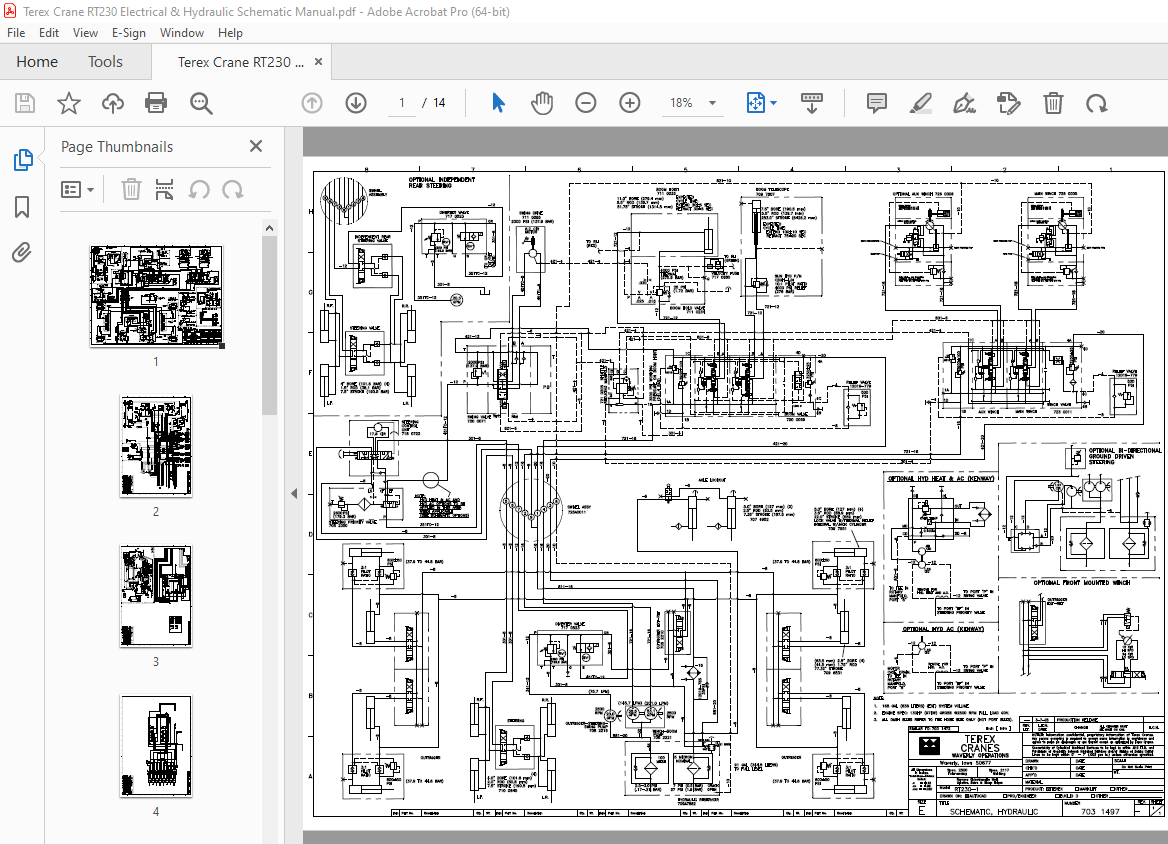Select the Highlight text pen tool
The width and height of the screenshot is (1168, 844).
pos(921,103)
